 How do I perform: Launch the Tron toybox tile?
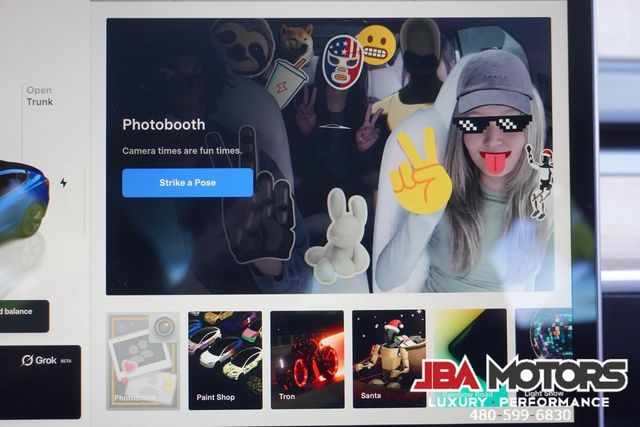(x=306, y=359)
